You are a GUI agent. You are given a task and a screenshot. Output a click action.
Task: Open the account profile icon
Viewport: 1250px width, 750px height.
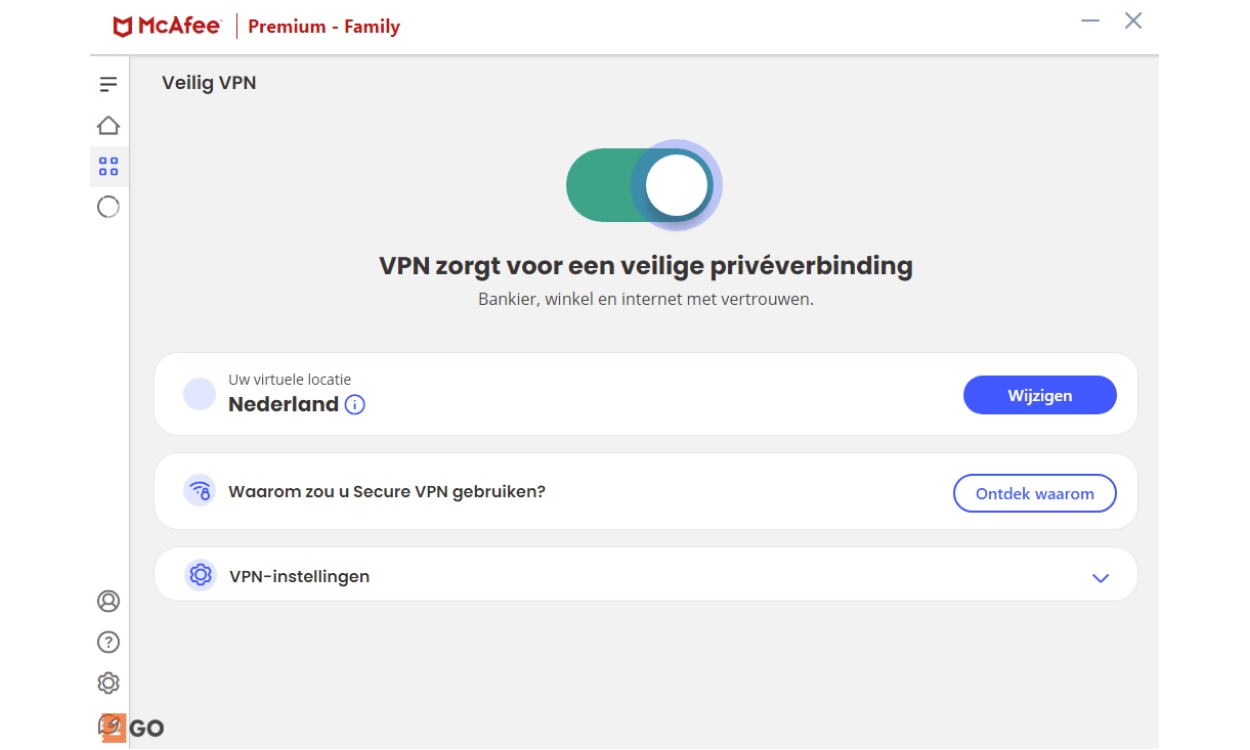pos(108,601)
